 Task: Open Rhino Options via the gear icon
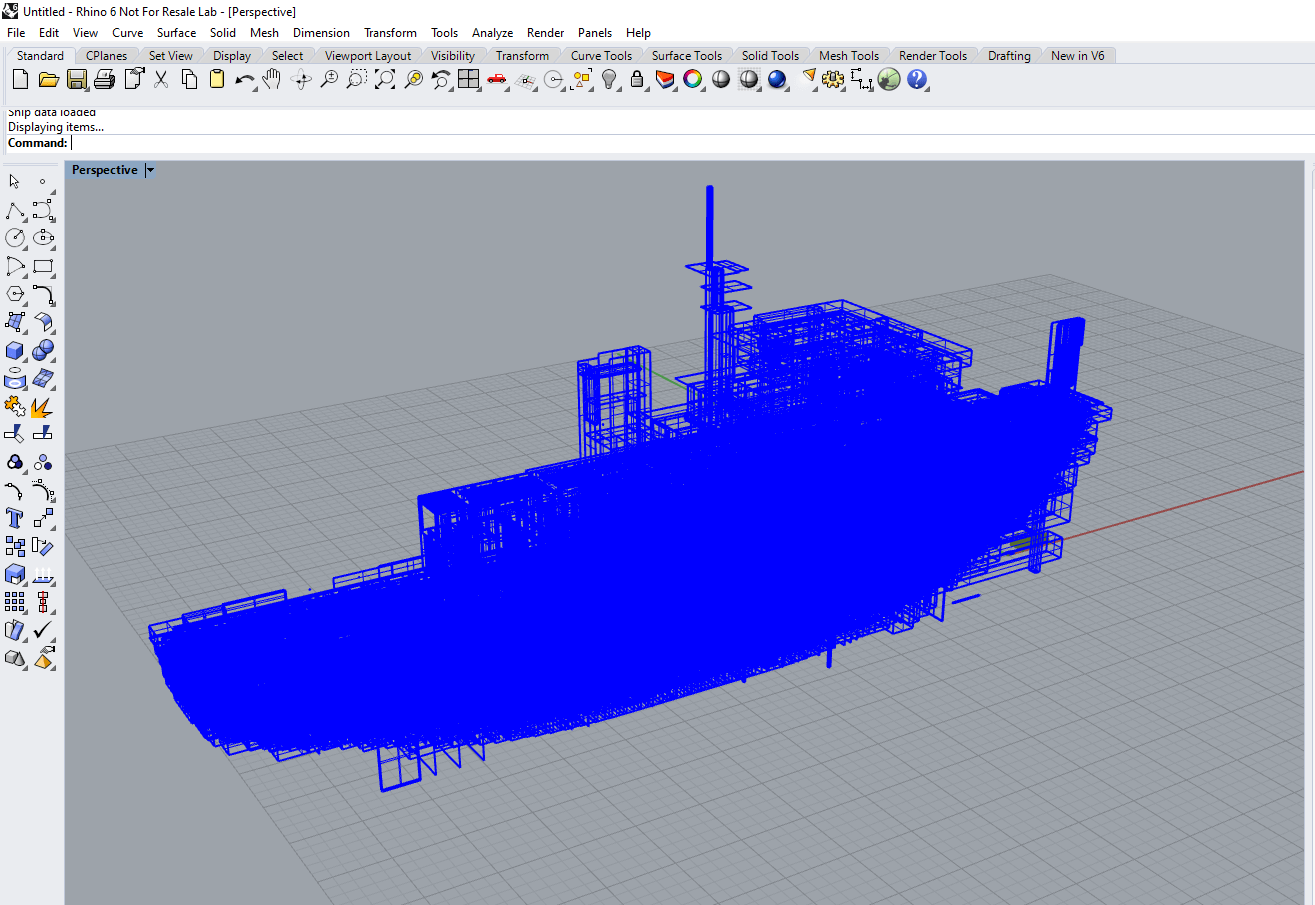[833, 80]
